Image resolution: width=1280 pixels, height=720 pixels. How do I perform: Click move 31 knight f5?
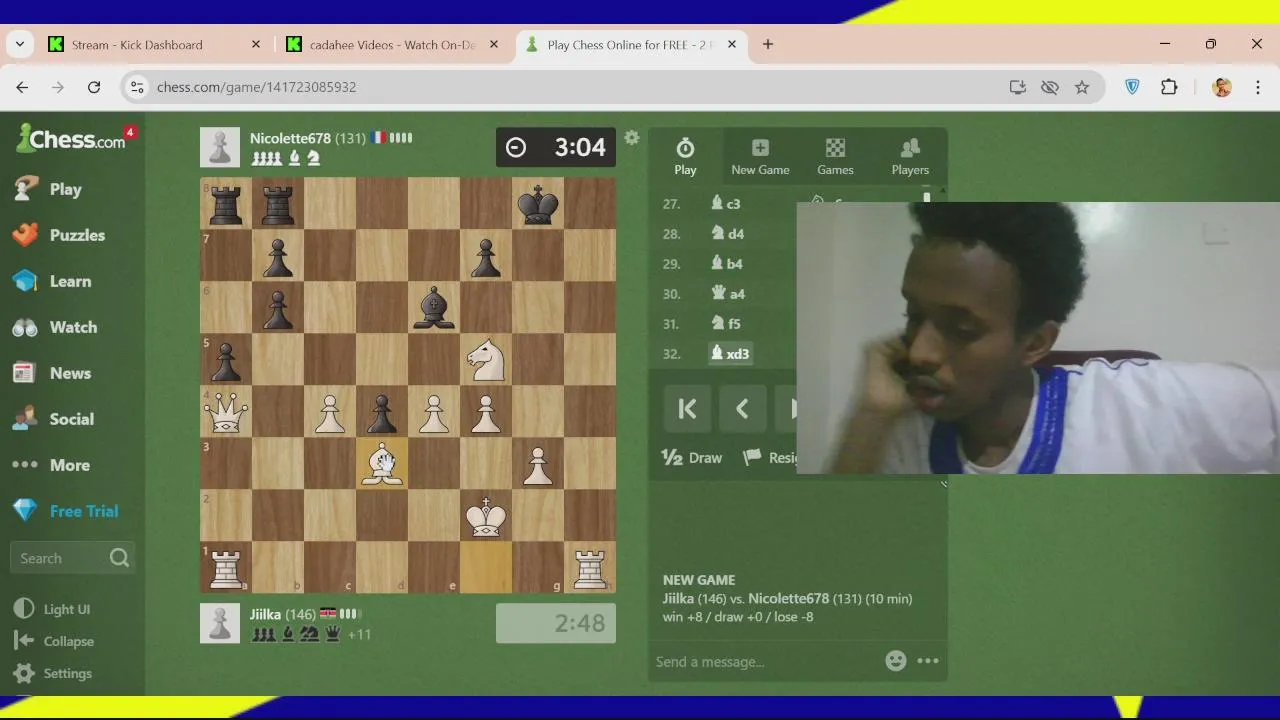(726, 323)
